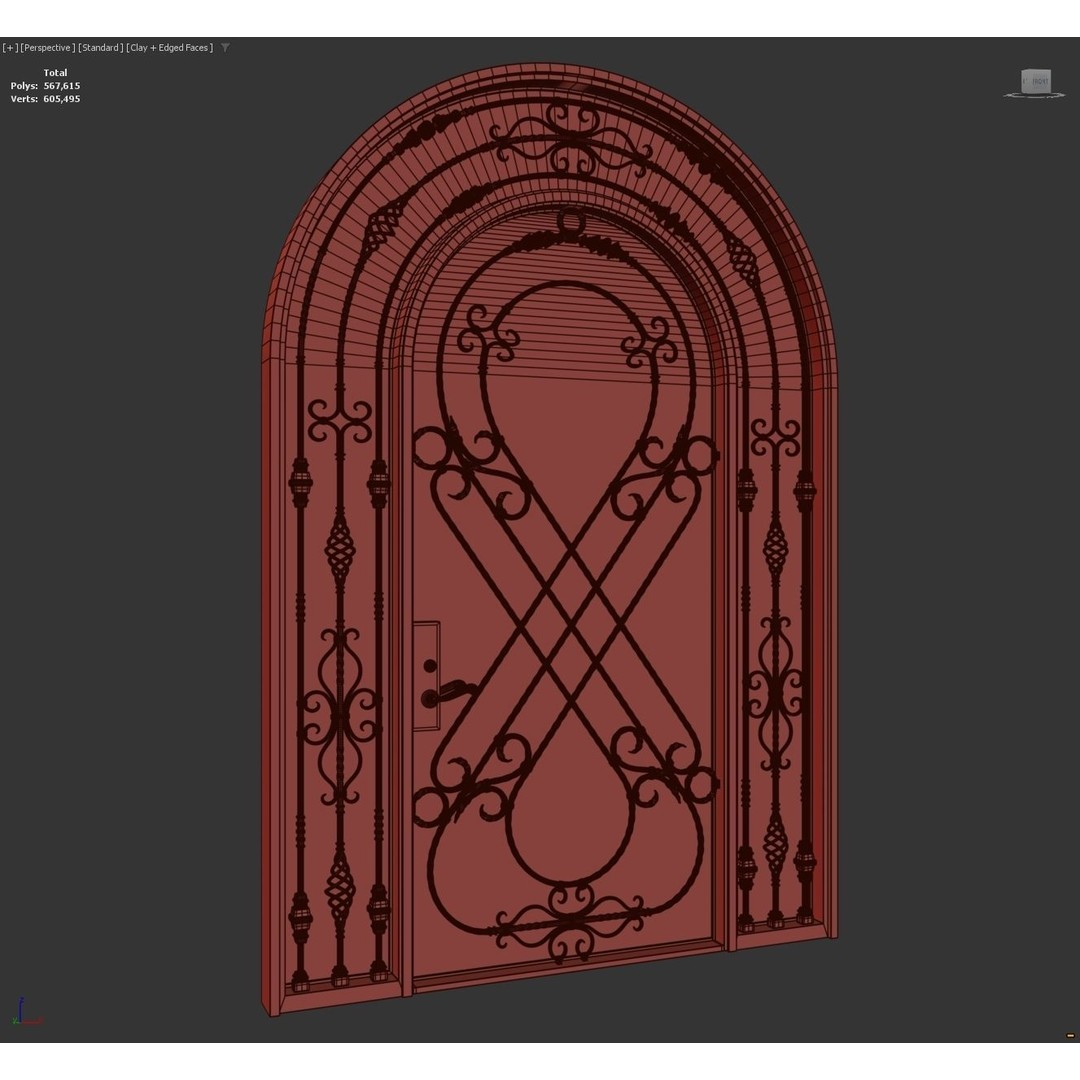Click the Total statistics heading
The image size is (1080, 1080).
click(55, 72)
